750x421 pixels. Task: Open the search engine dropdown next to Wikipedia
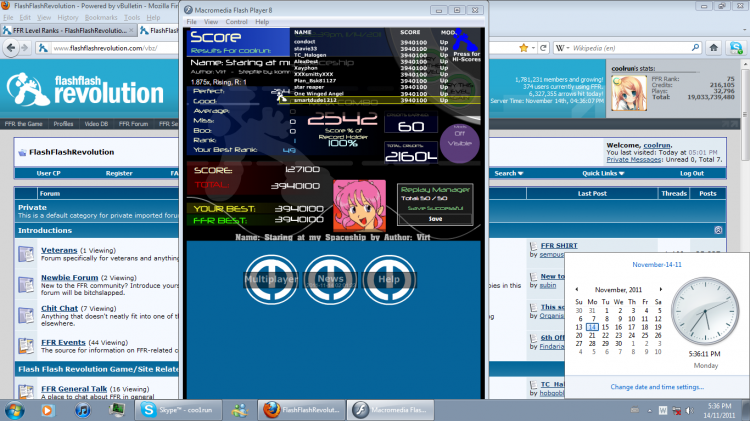click(x=562, y=48)
